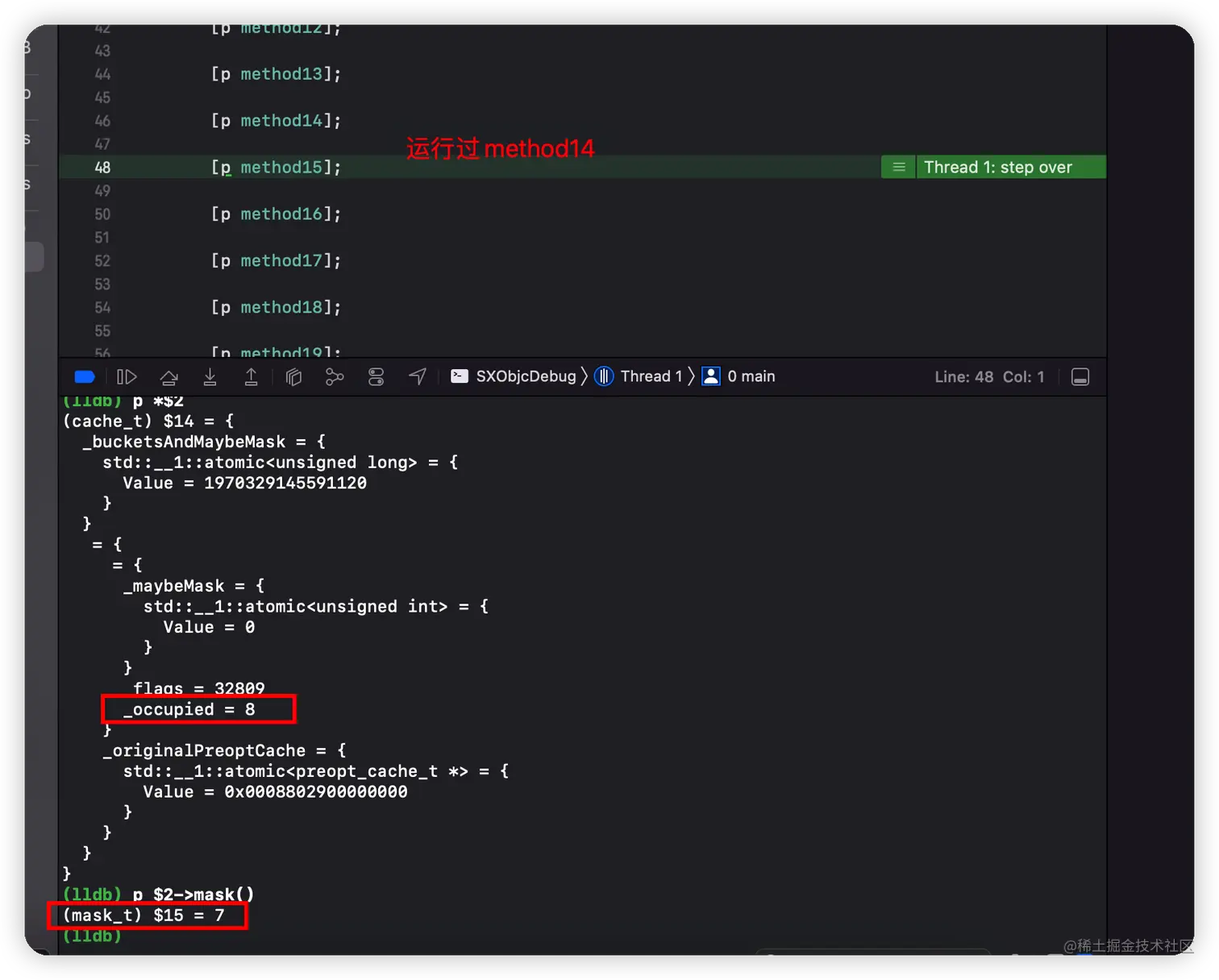Click 'std::__1::atomic<preopt_cache_t *>' console line
Screen dimensions: 1219x980
point(316,771)
